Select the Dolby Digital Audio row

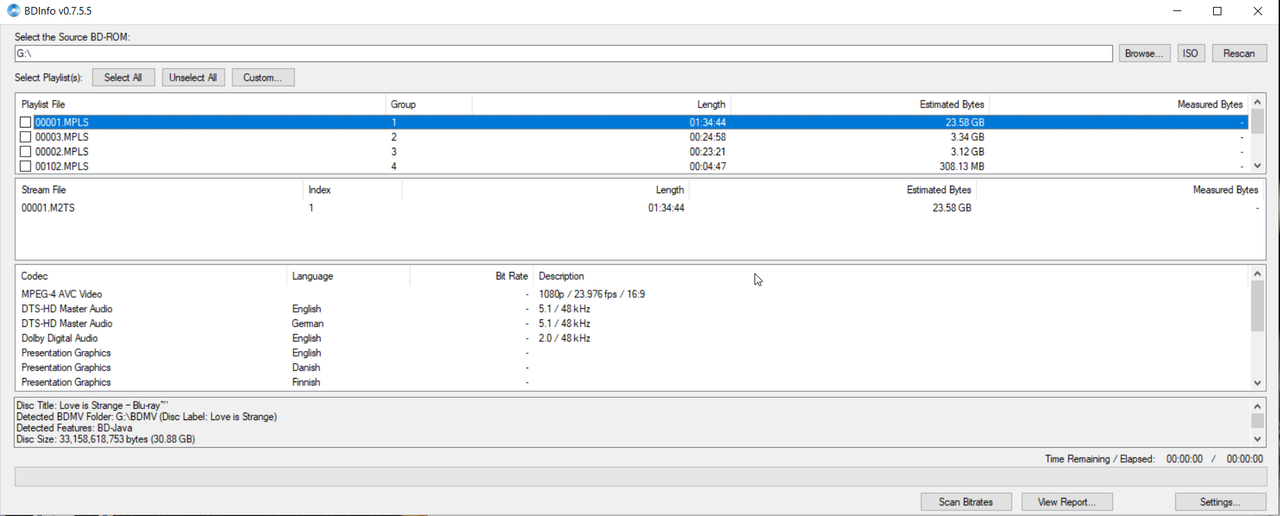(x=632, y=338)
